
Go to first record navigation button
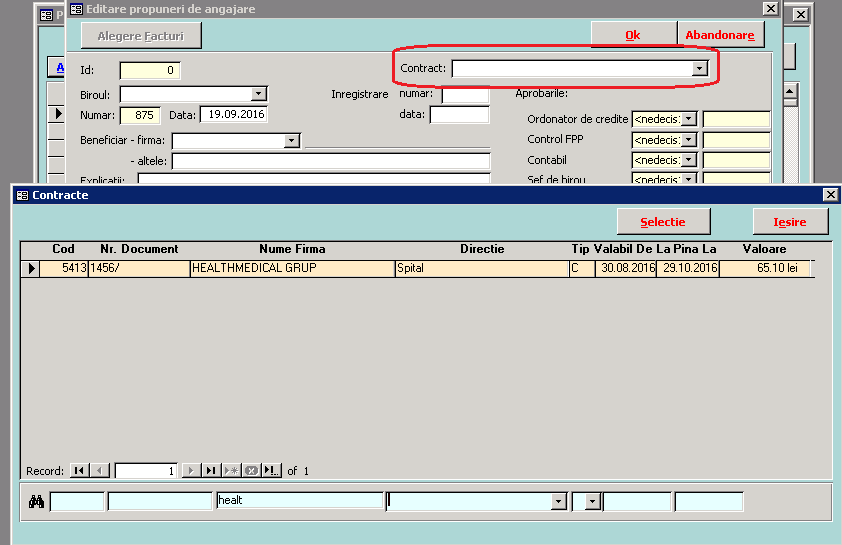78,470
